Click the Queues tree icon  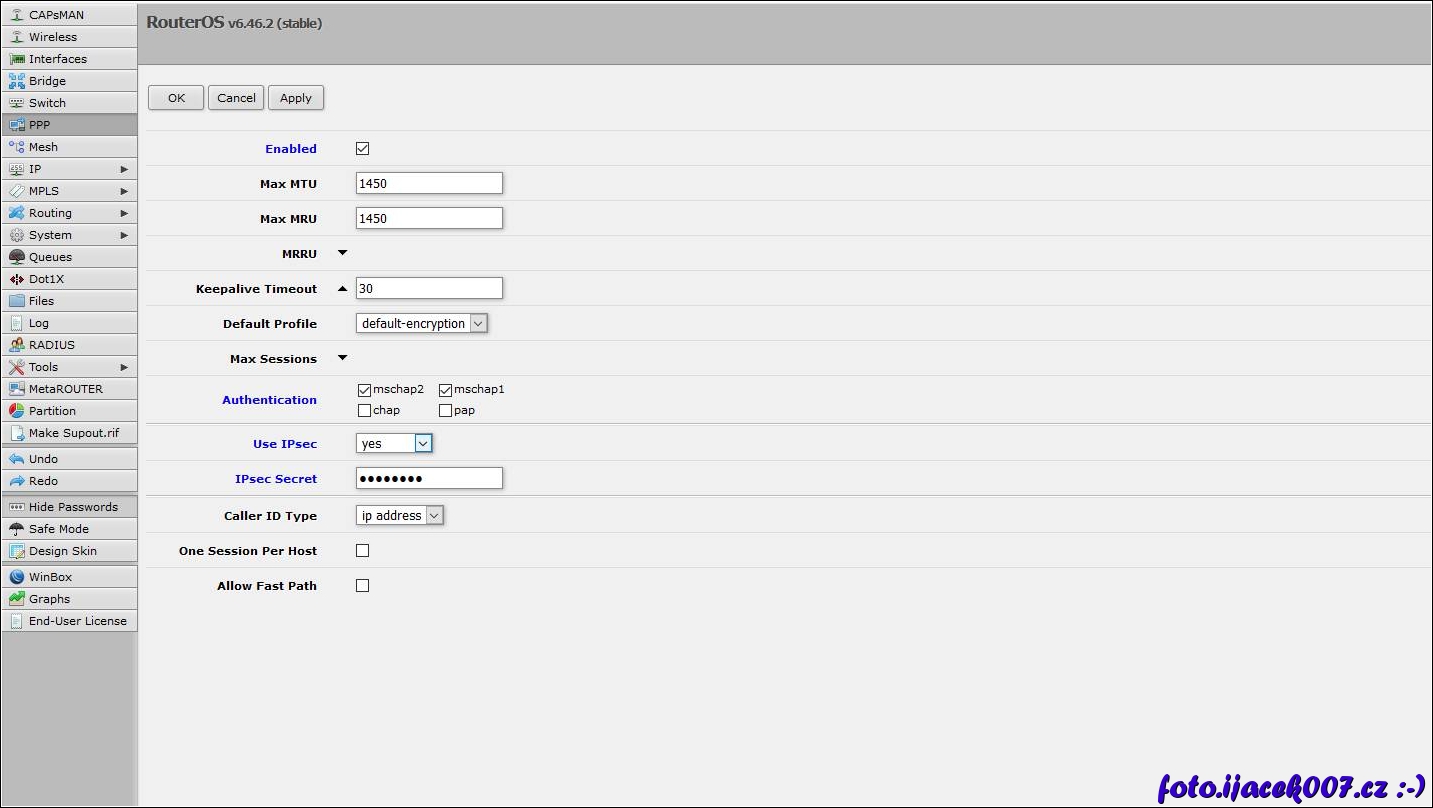point(17,257)
